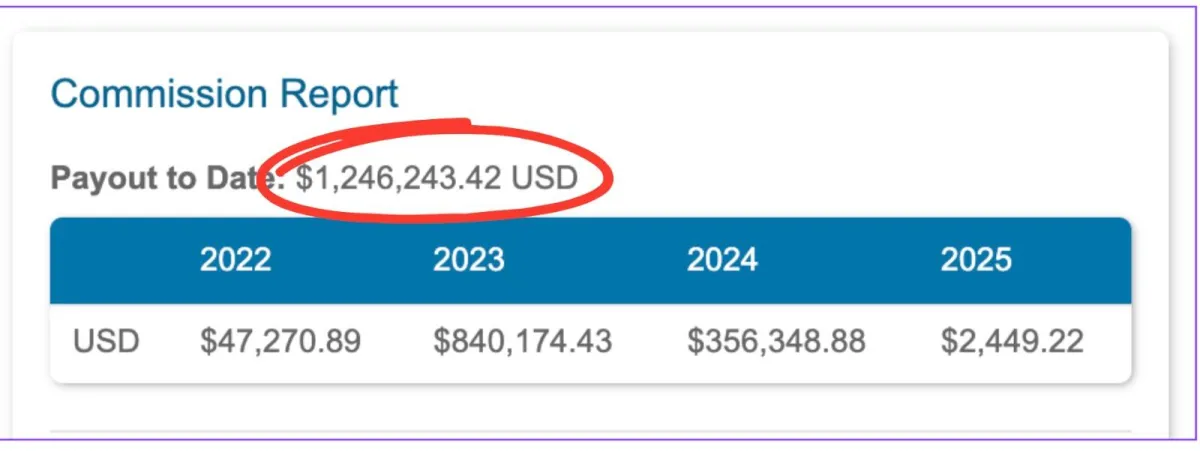
Task: Choose the 2025 column header
Action: [976, 260]
